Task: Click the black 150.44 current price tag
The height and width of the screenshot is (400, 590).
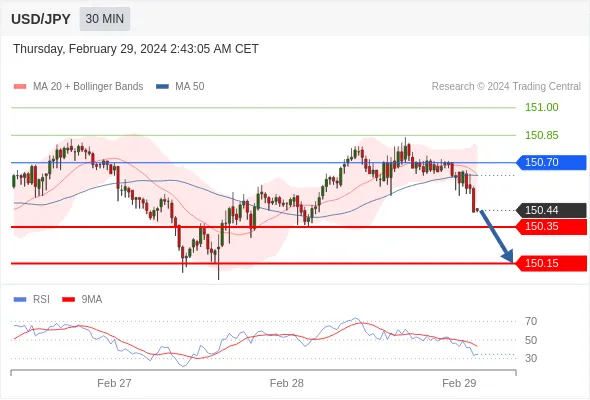Action: point(551,210)
